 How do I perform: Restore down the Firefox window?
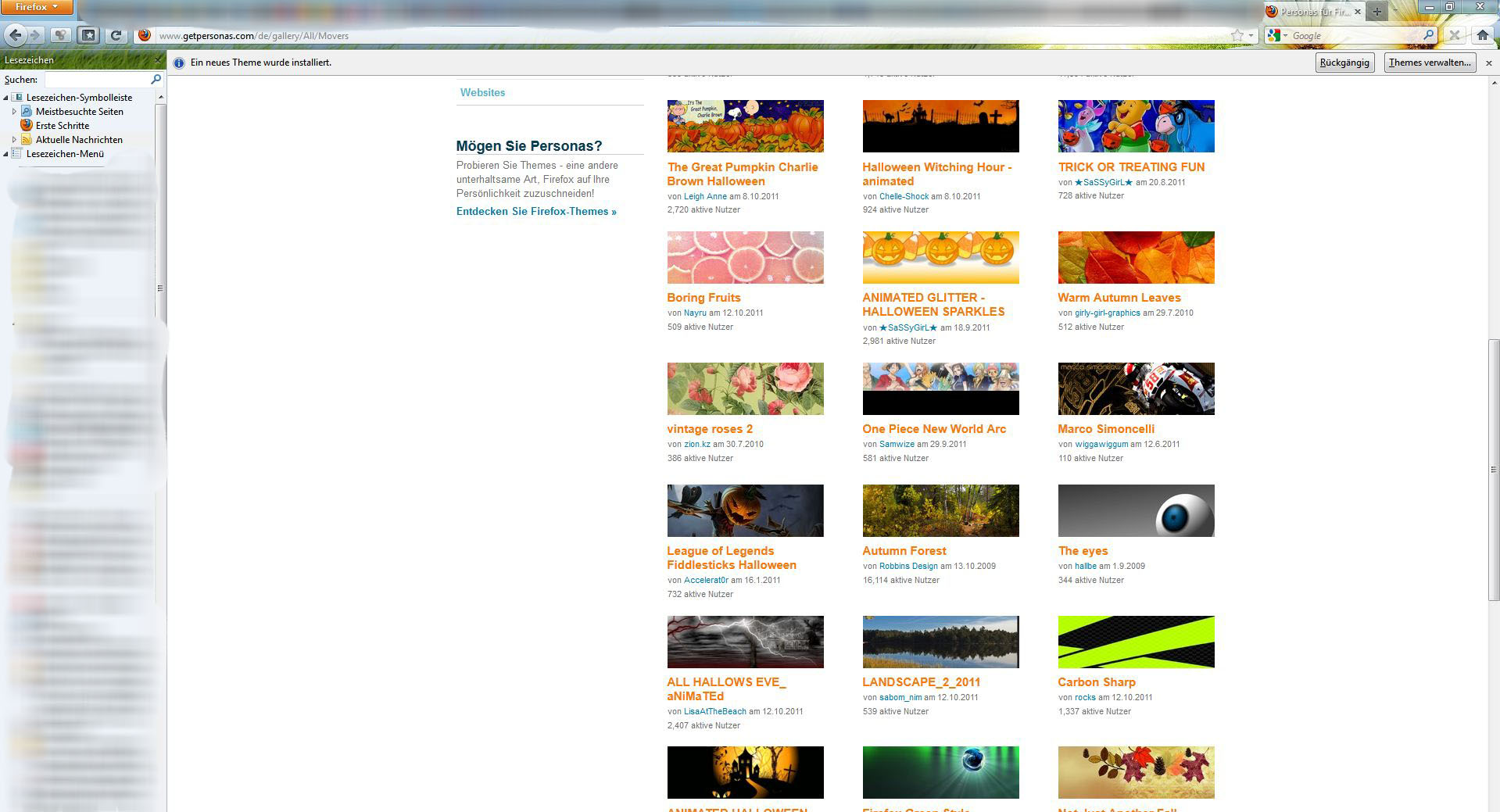point(1450,7)
